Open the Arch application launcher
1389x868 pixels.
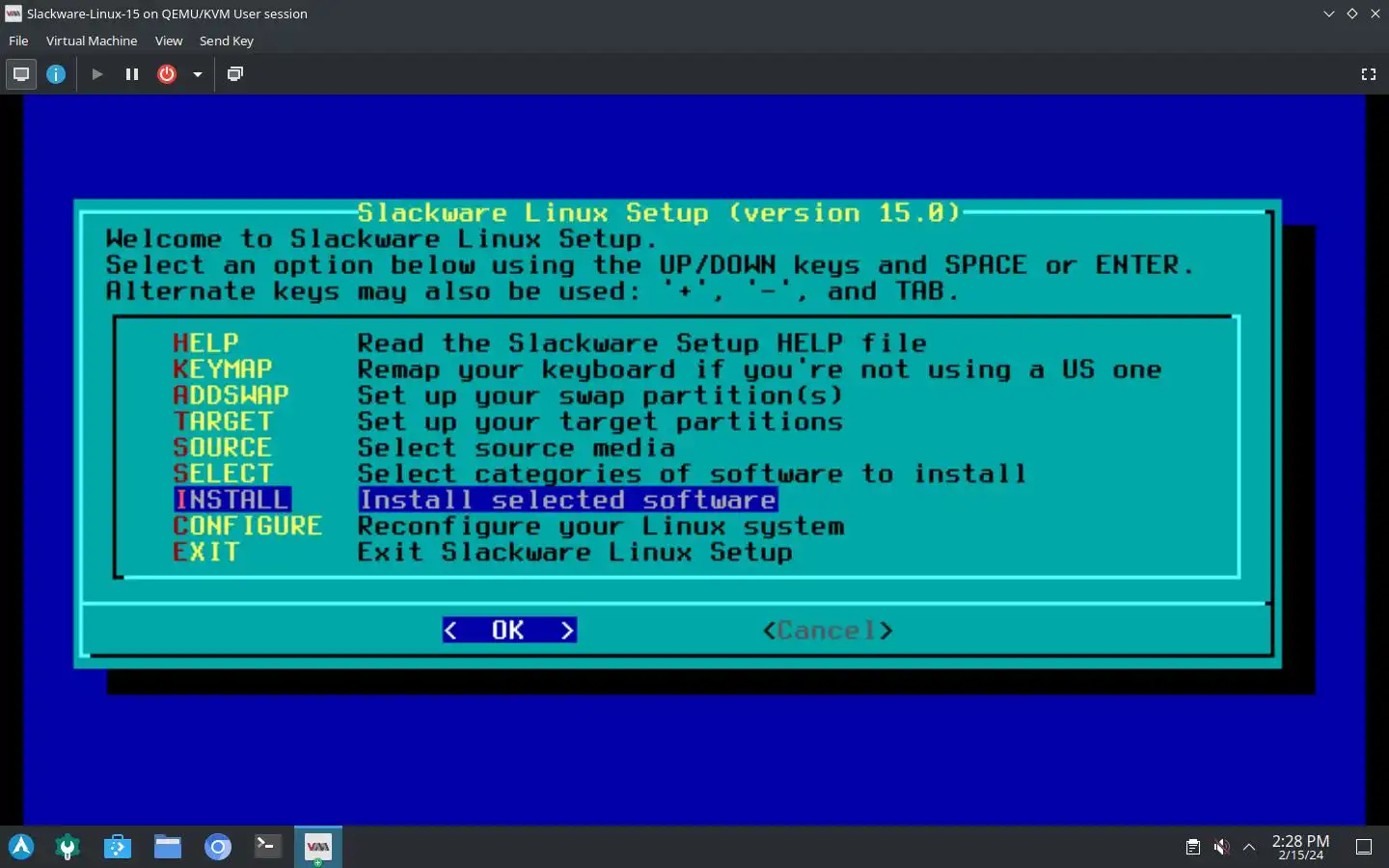pos(21,847)
